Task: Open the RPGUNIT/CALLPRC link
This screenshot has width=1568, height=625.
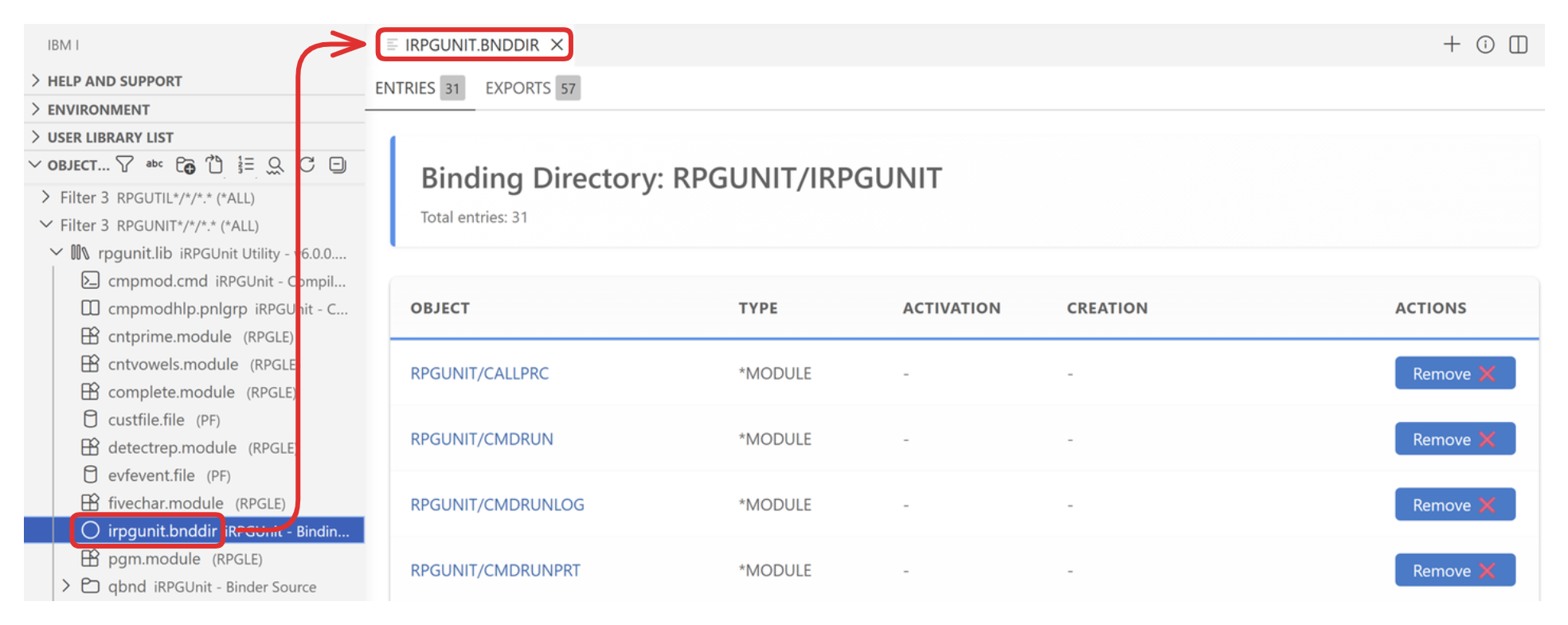Action: click(479, 373)
